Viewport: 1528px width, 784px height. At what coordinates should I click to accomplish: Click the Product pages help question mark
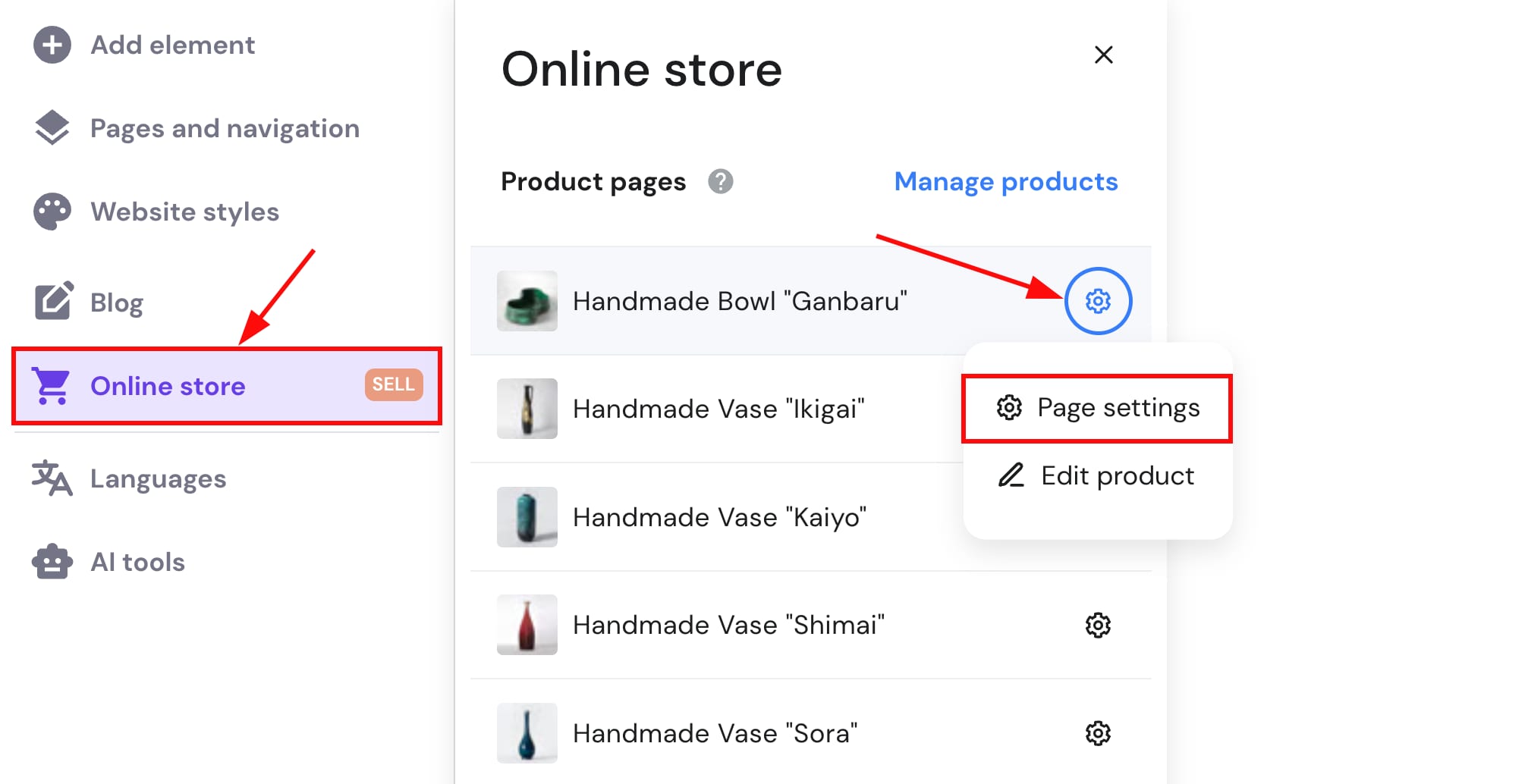720,182
